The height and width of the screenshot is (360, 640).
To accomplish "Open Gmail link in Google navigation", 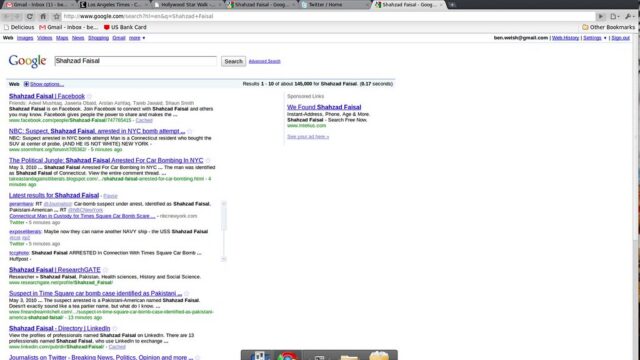I will [x=119, y=38].
